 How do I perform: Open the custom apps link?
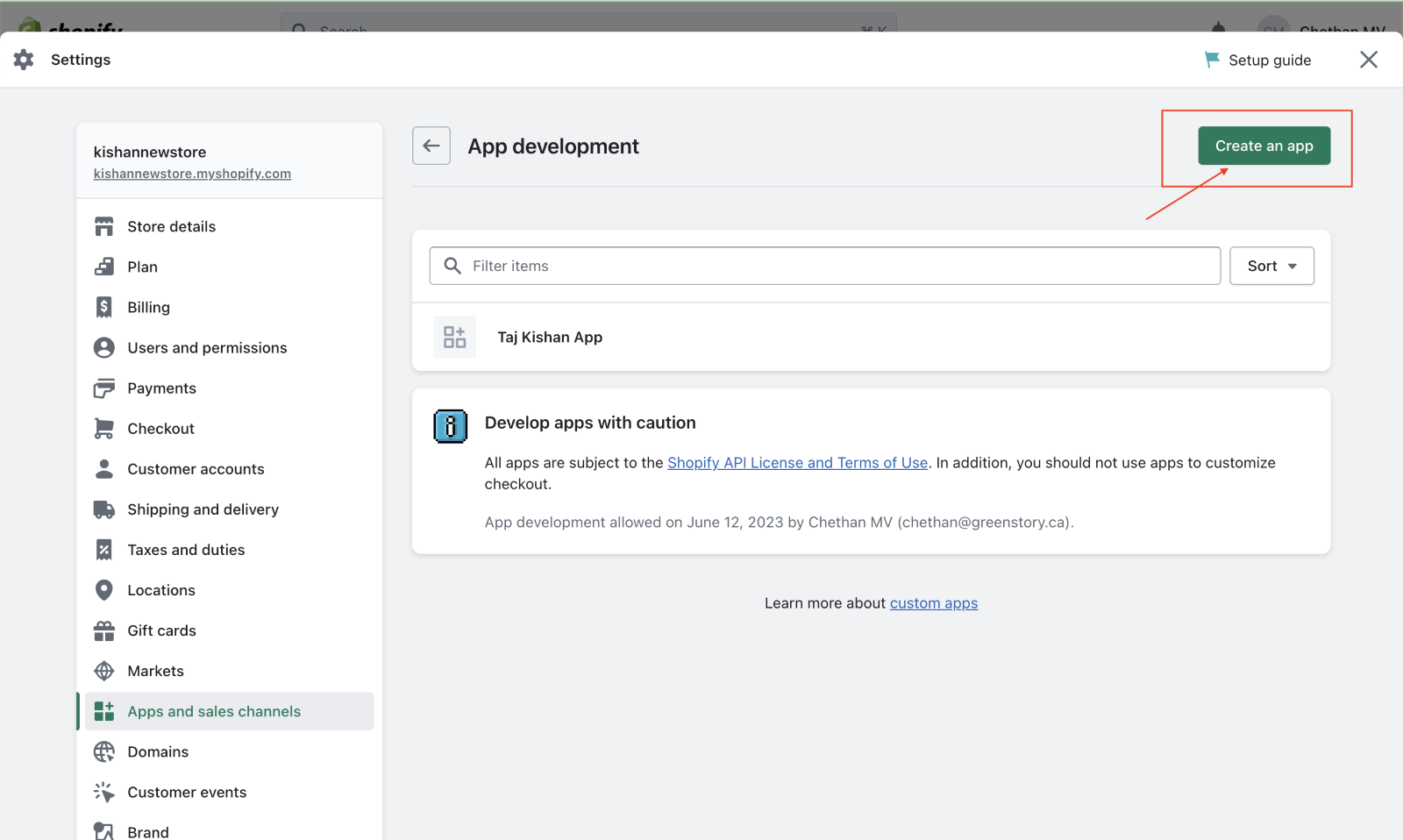[933, 603]
